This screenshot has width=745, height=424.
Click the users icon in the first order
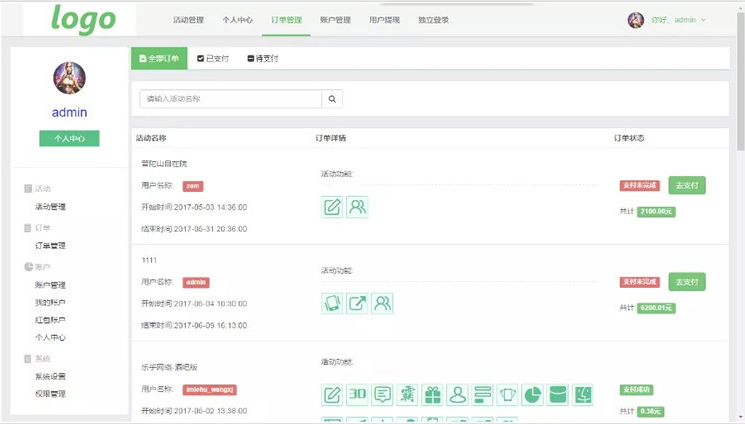(x=357, y=207)
